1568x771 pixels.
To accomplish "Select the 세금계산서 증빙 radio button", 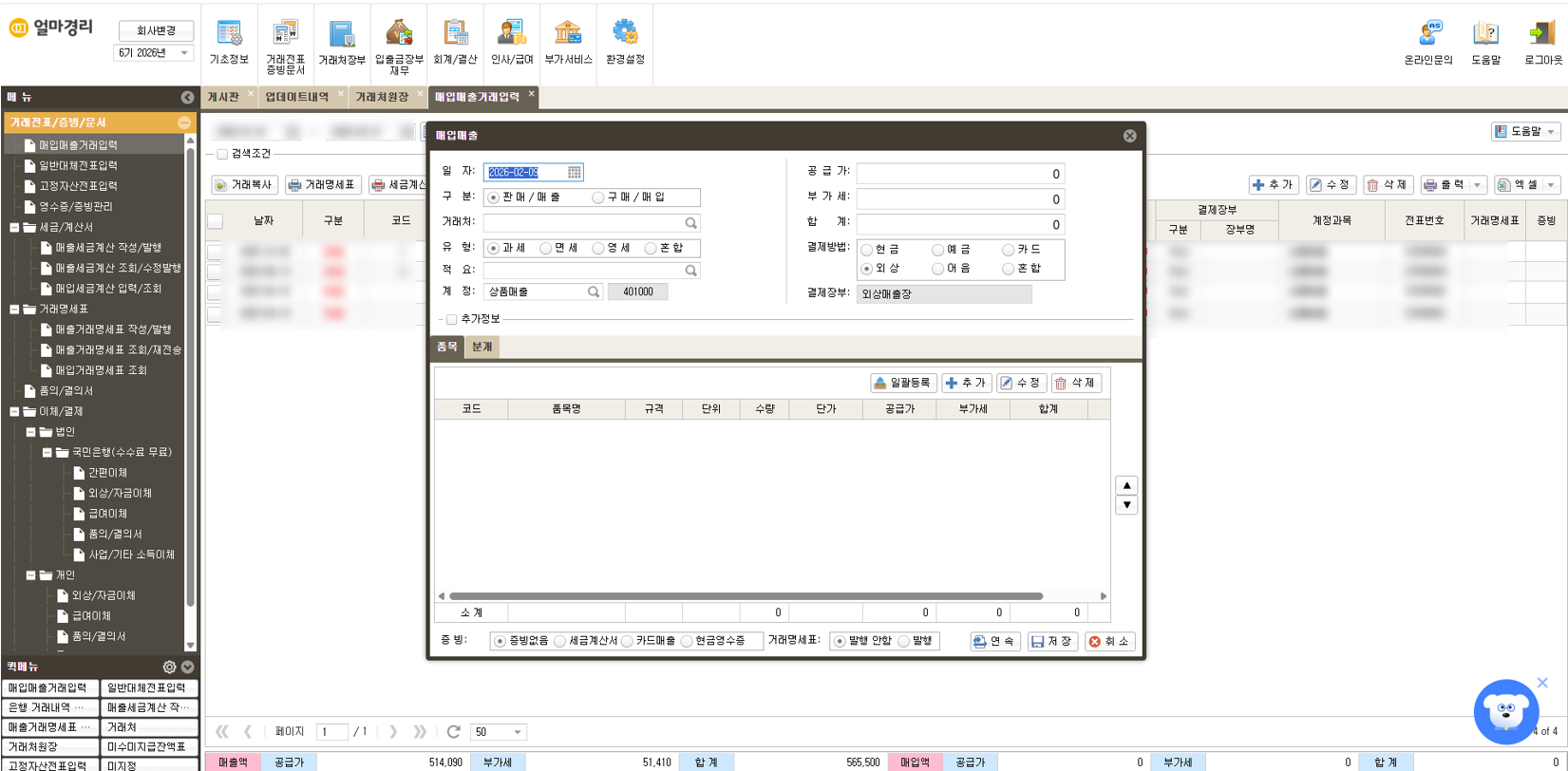I will (x=560, y=642).
